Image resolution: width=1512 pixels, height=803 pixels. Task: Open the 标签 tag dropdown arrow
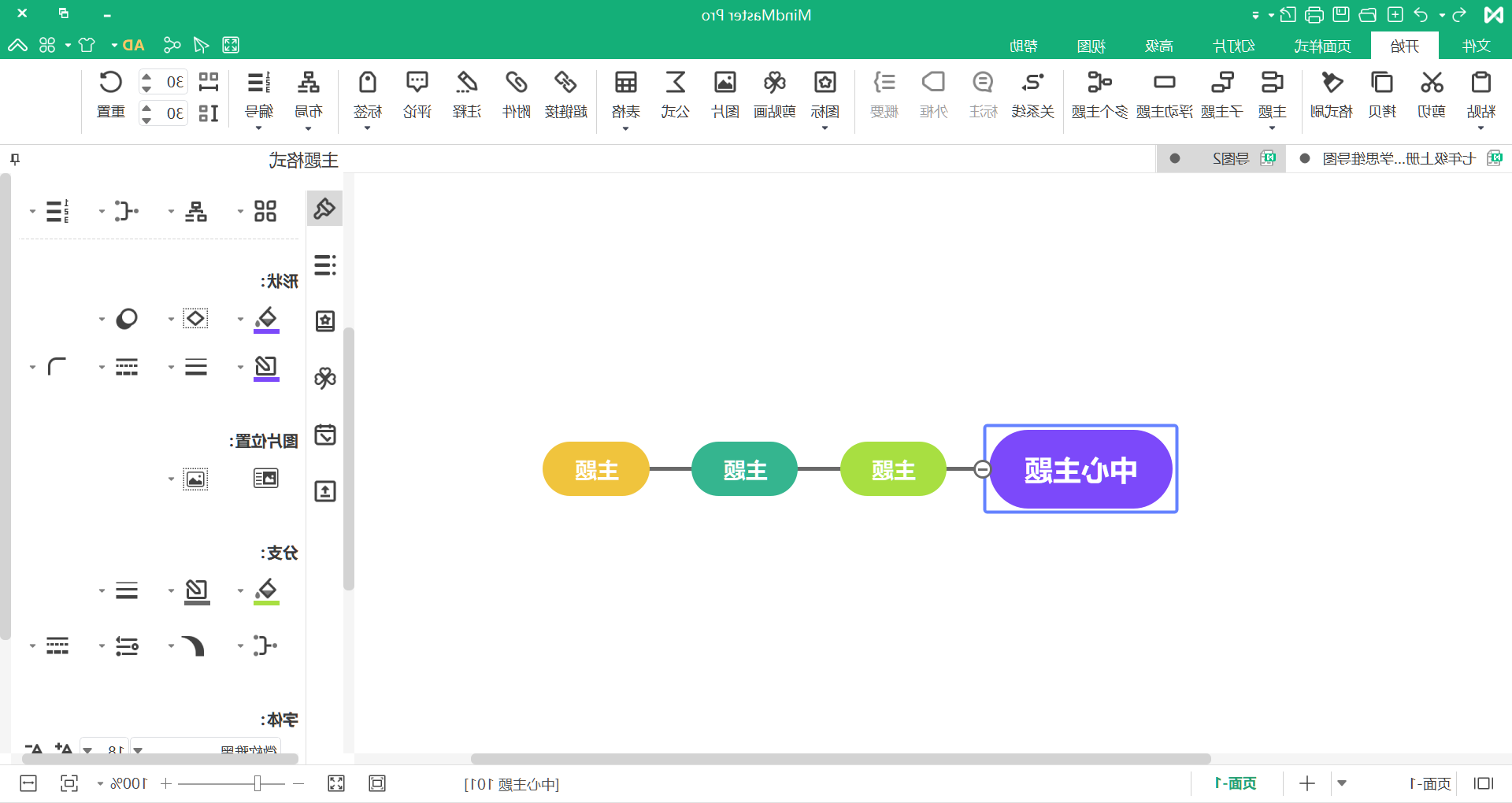point(368,128)
